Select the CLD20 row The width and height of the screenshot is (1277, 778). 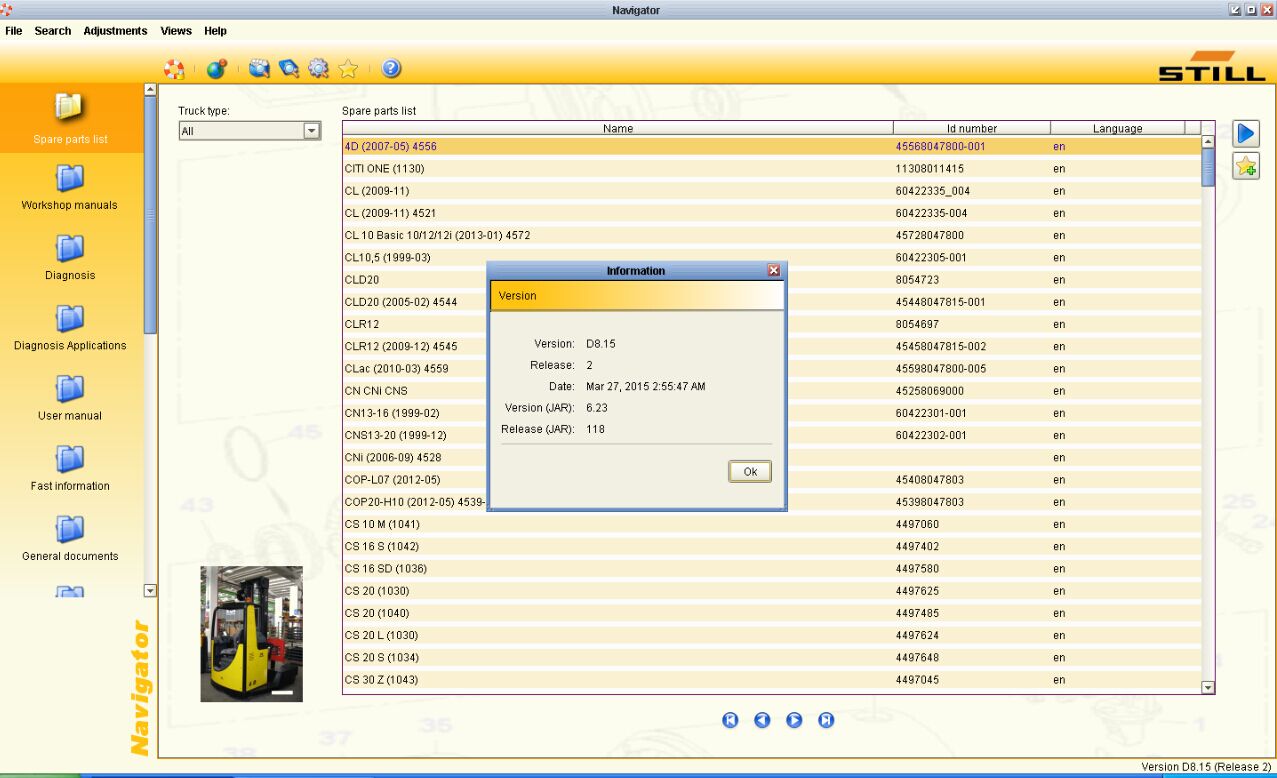tap(771, 280)
